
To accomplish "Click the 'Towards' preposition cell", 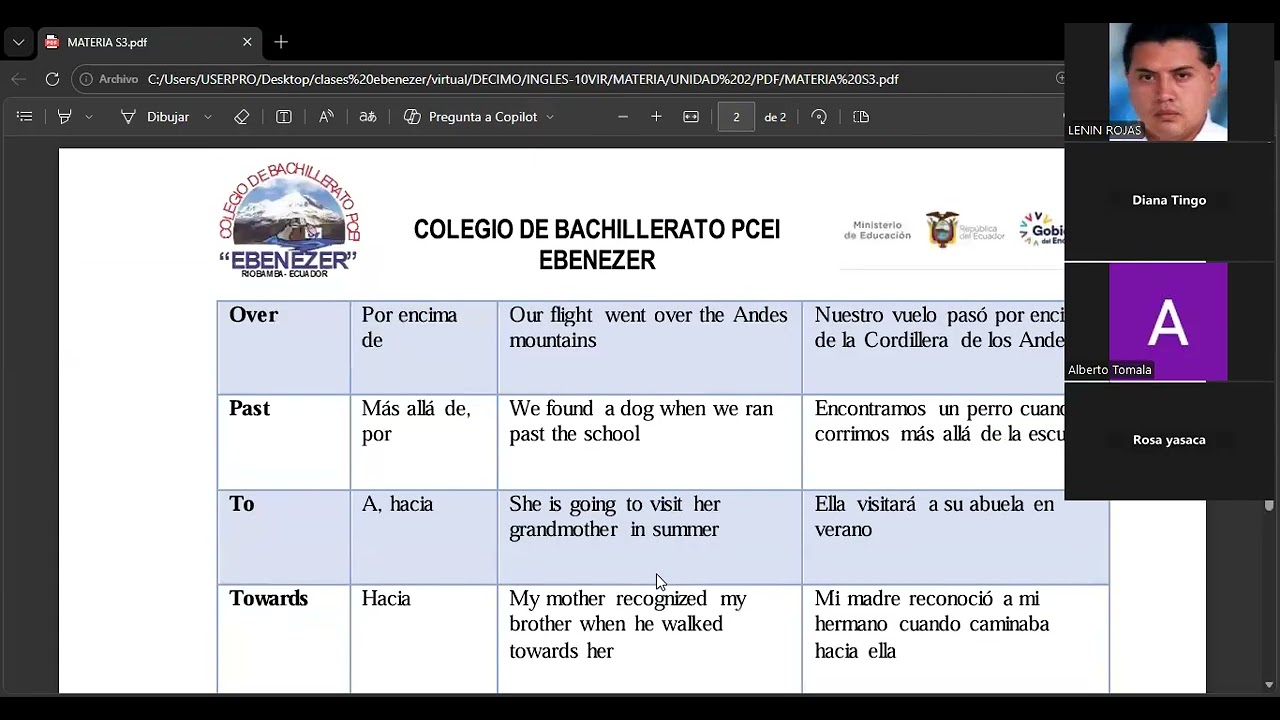I will pyautogui.click(x=284, y=639).
